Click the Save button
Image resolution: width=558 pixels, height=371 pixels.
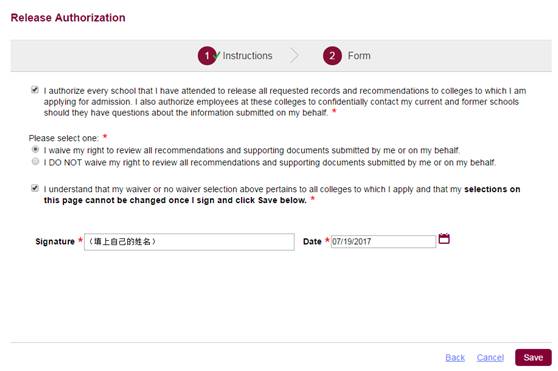coord(533,357)
